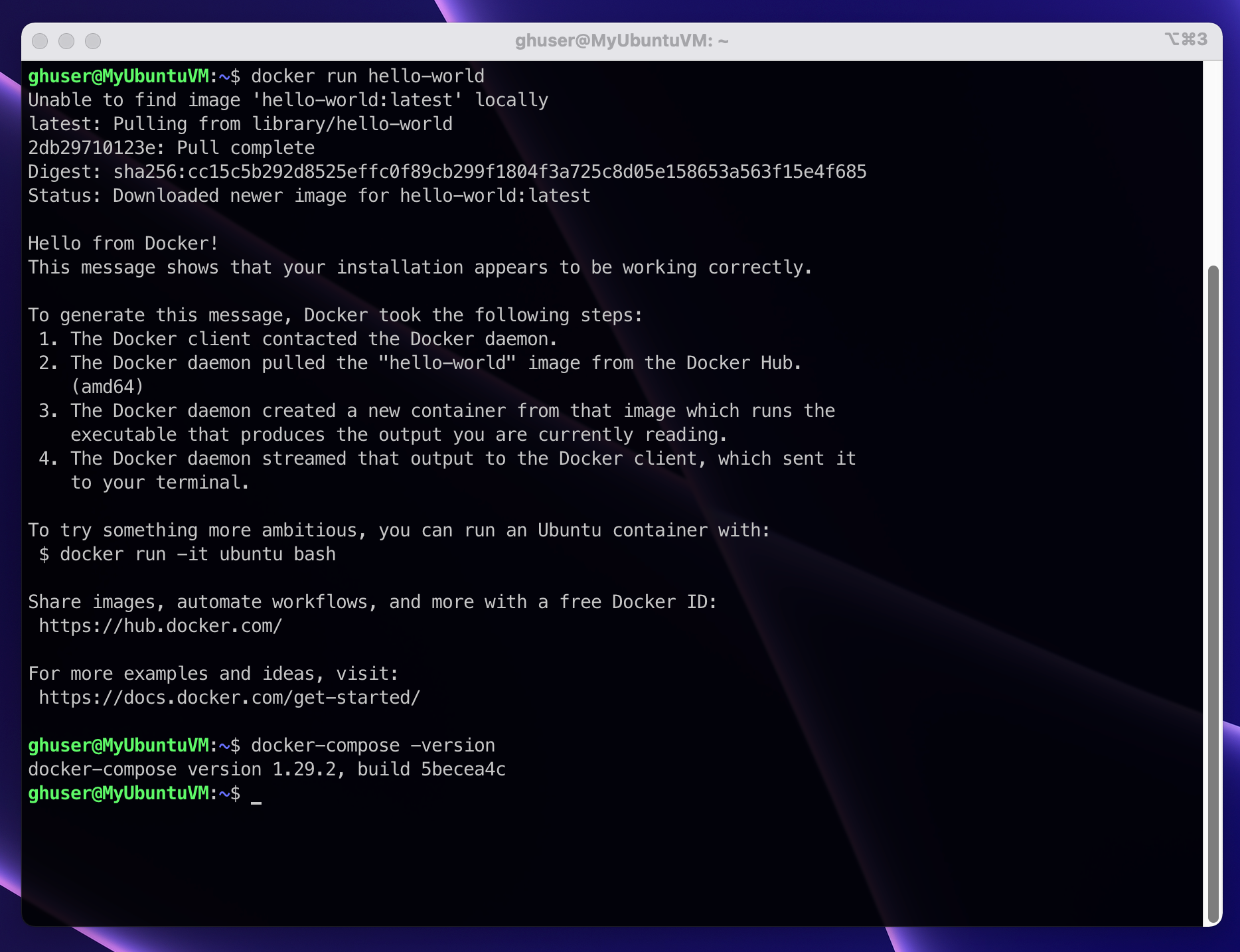
Task: Click the terminal zoom button
Action: (93, 41)
